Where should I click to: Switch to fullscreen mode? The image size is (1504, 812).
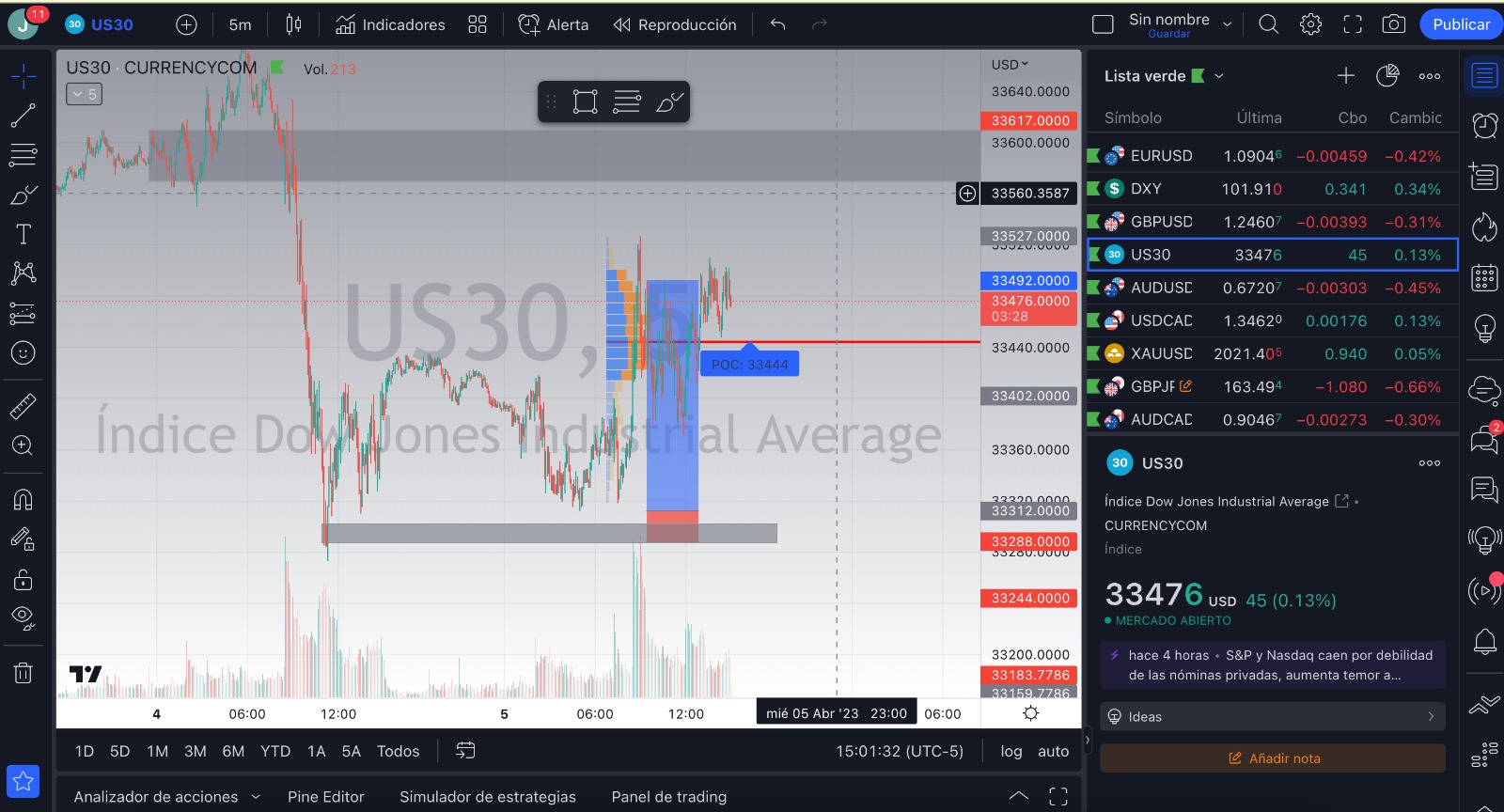(x=1353, y=24)
